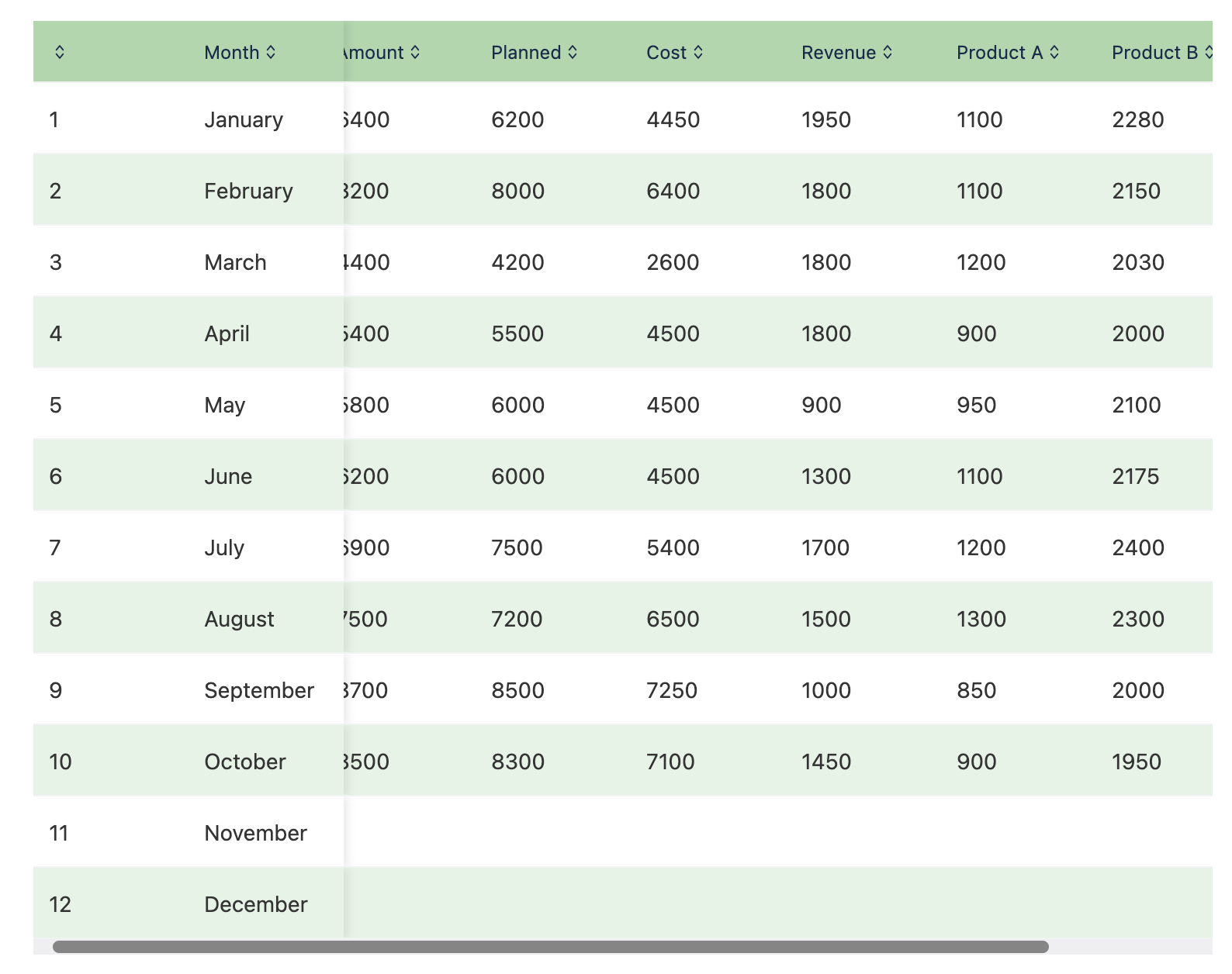Select May's Revenue cell showing 900

coord(821,405)
